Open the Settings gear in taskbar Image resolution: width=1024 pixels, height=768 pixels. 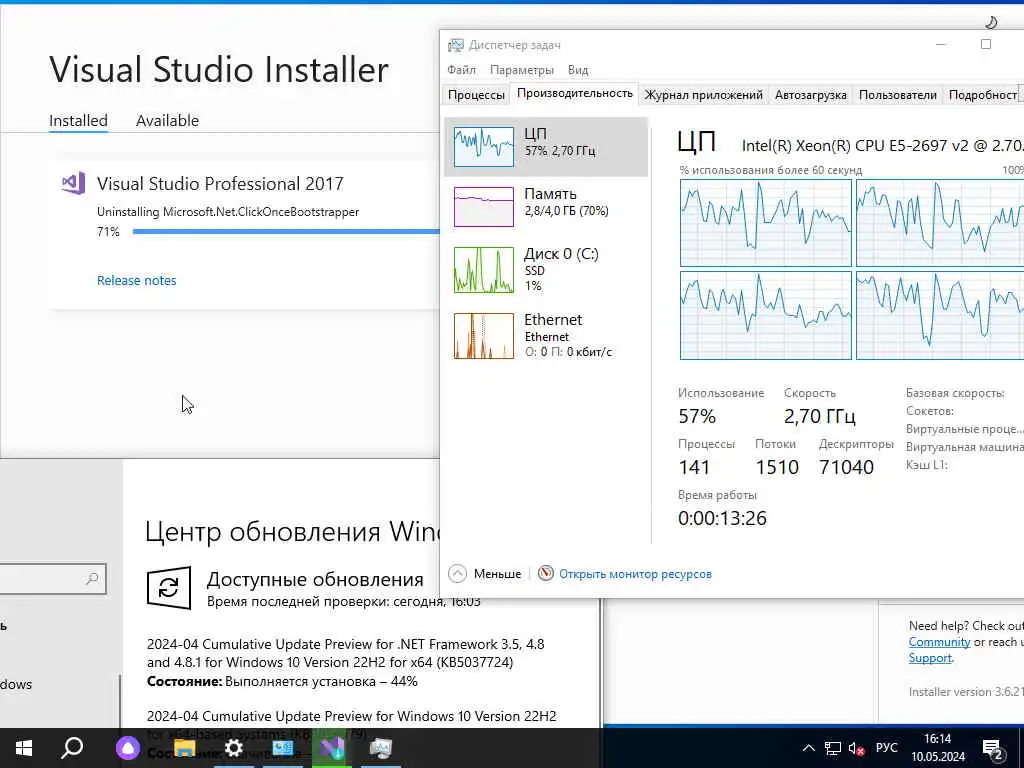pos(233,748)
